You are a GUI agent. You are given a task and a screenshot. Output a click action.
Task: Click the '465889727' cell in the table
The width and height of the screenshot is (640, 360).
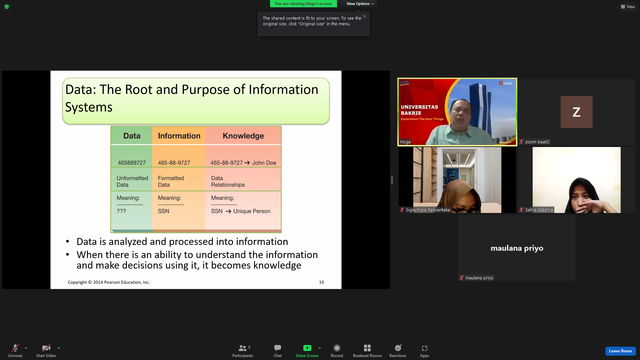[132, 162]
